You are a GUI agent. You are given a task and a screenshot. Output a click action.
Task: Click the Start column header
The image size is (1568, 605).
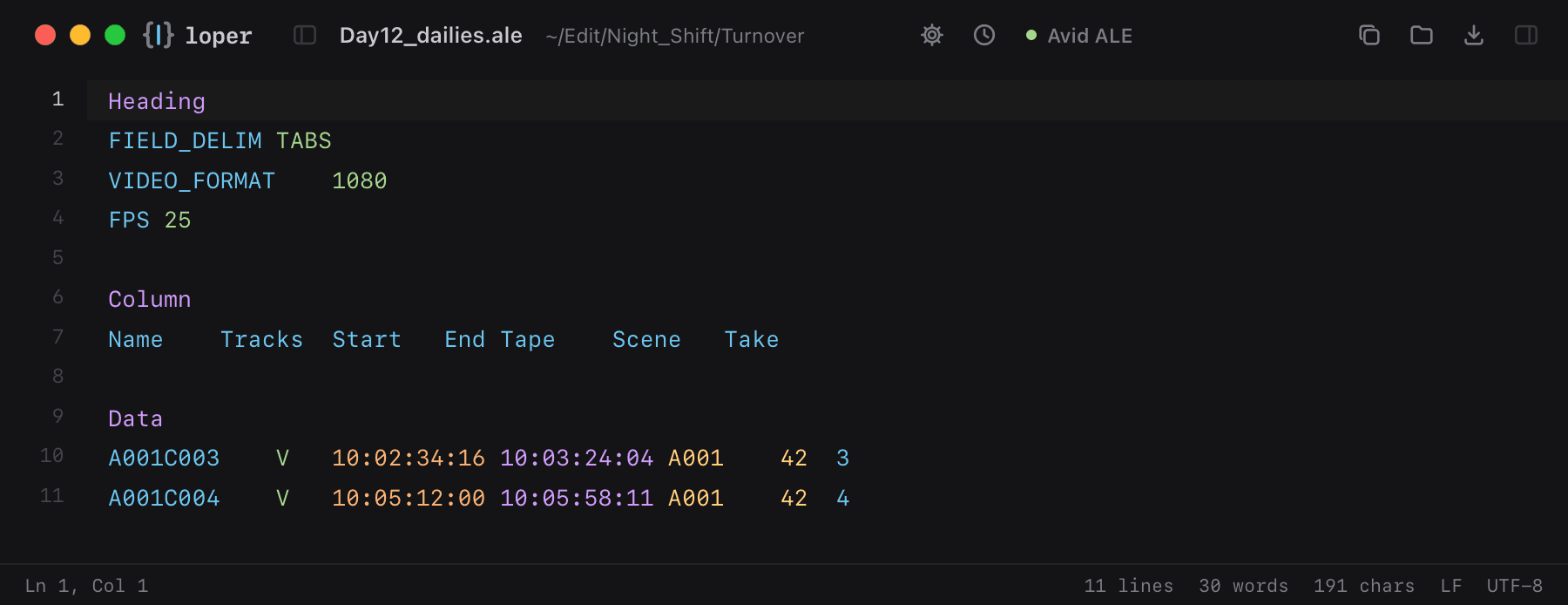coord(367,339)
